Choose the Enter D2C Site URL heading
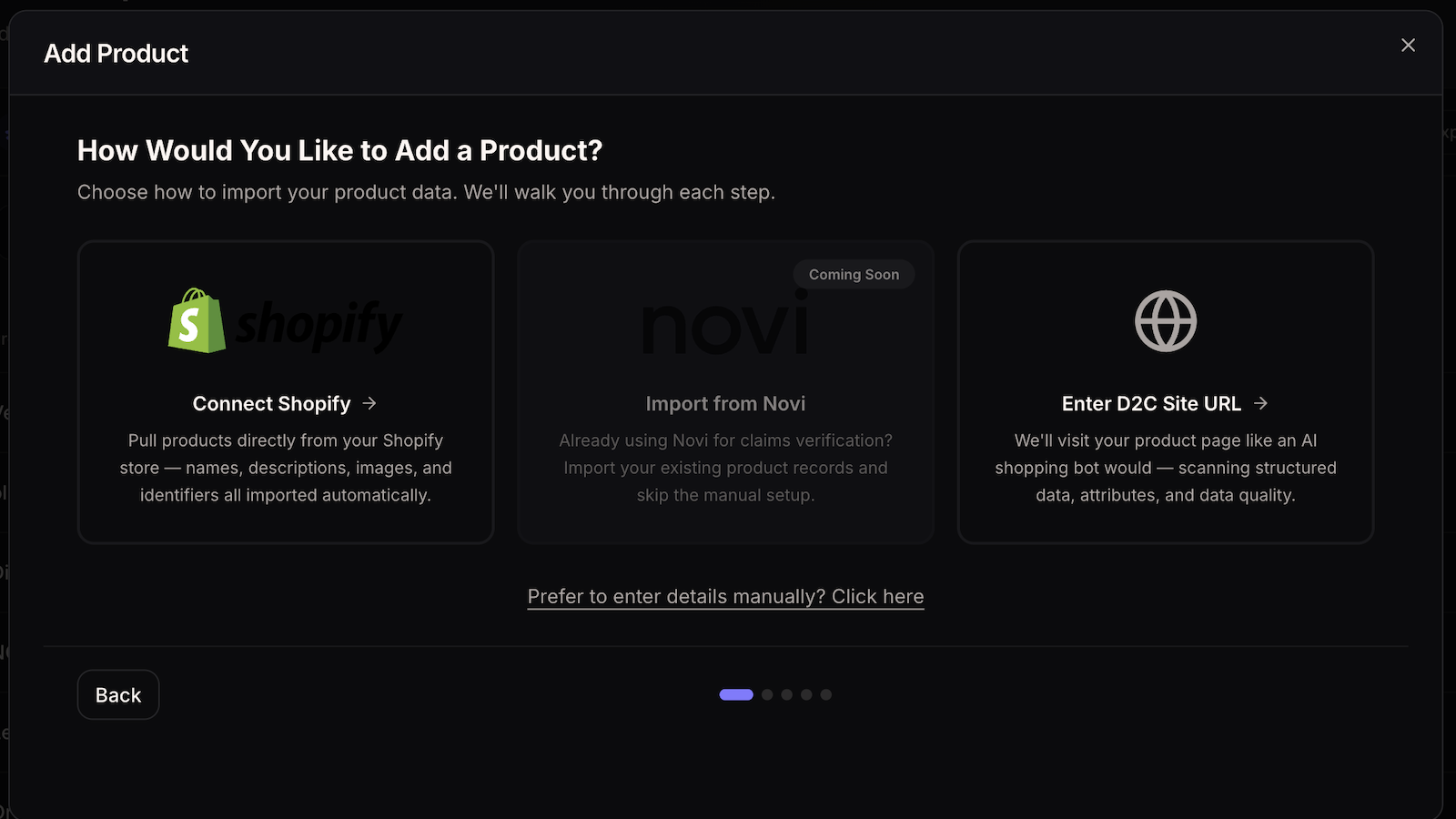Viewport: 1456px width, 819px height. (1151, 404)
